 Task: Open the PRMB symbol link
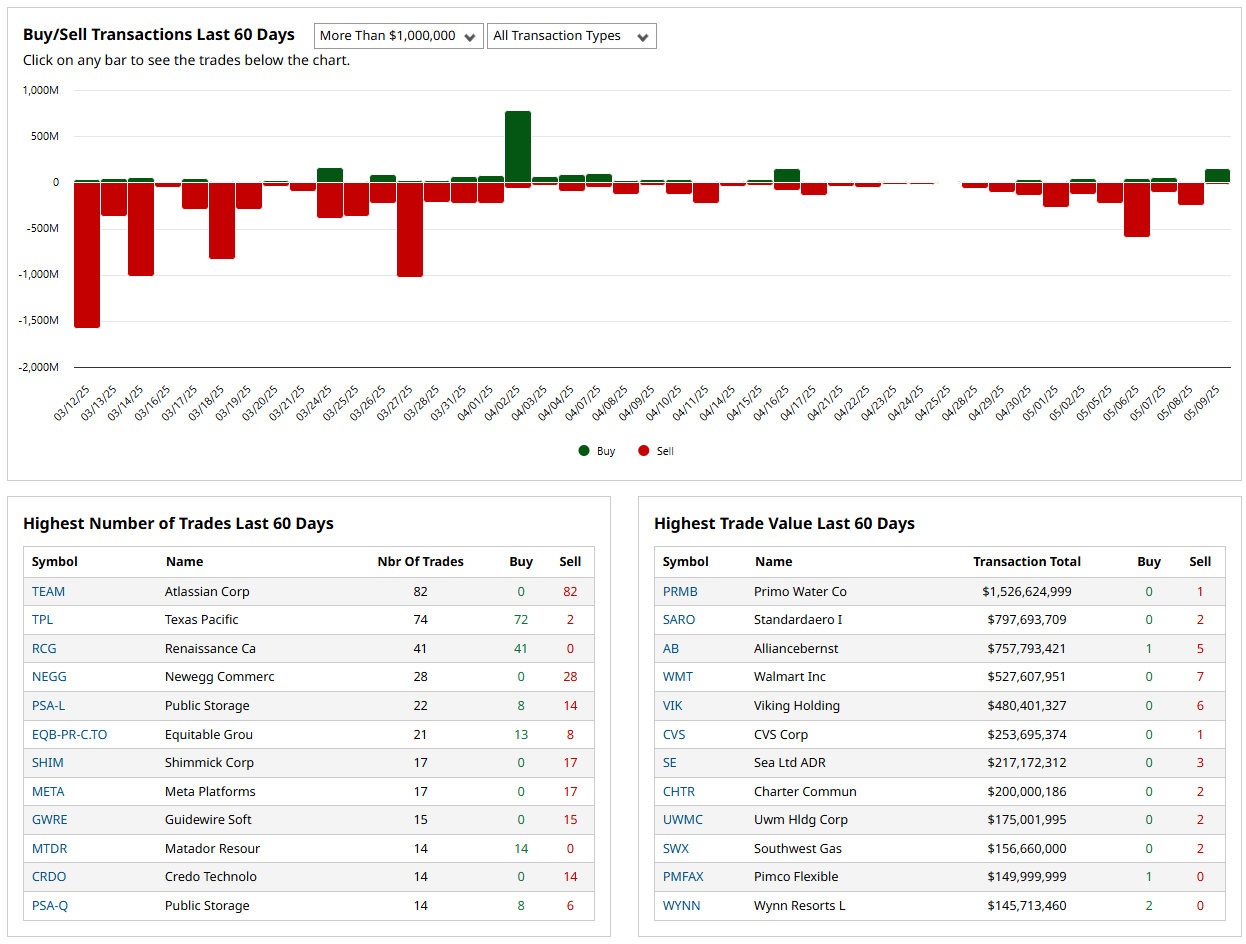coord(680,591)
